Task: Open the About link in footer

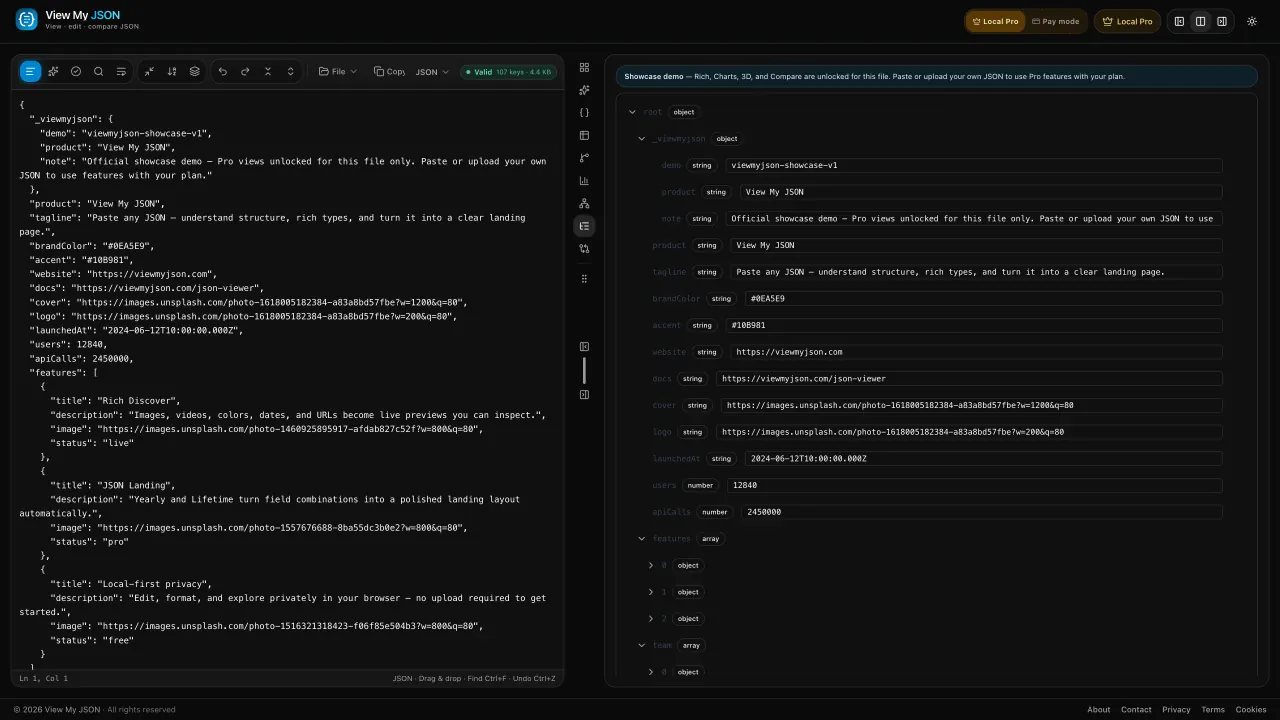Action: pos(1099,709)
